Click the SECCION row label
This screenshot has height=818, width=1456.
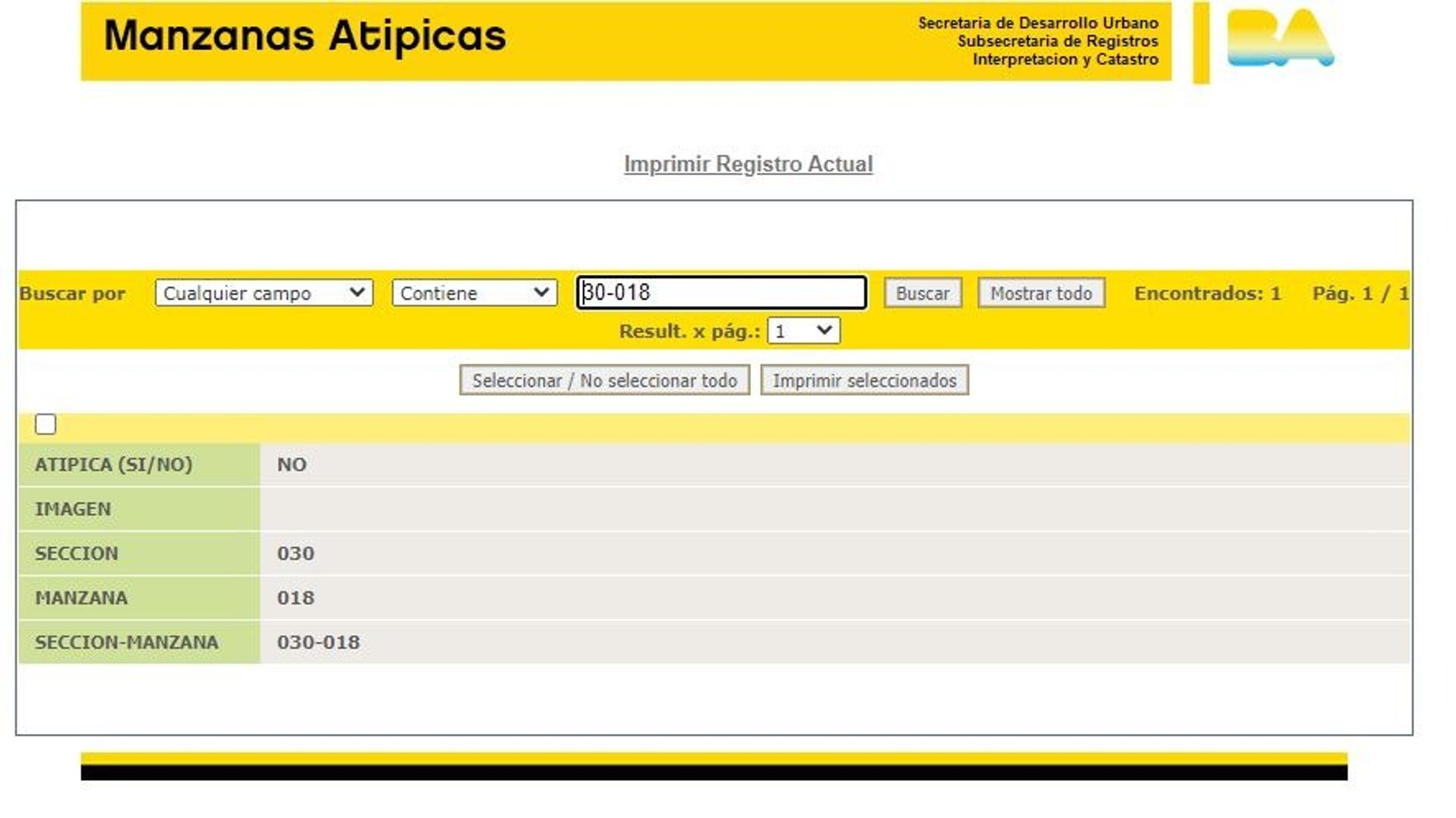76,554
